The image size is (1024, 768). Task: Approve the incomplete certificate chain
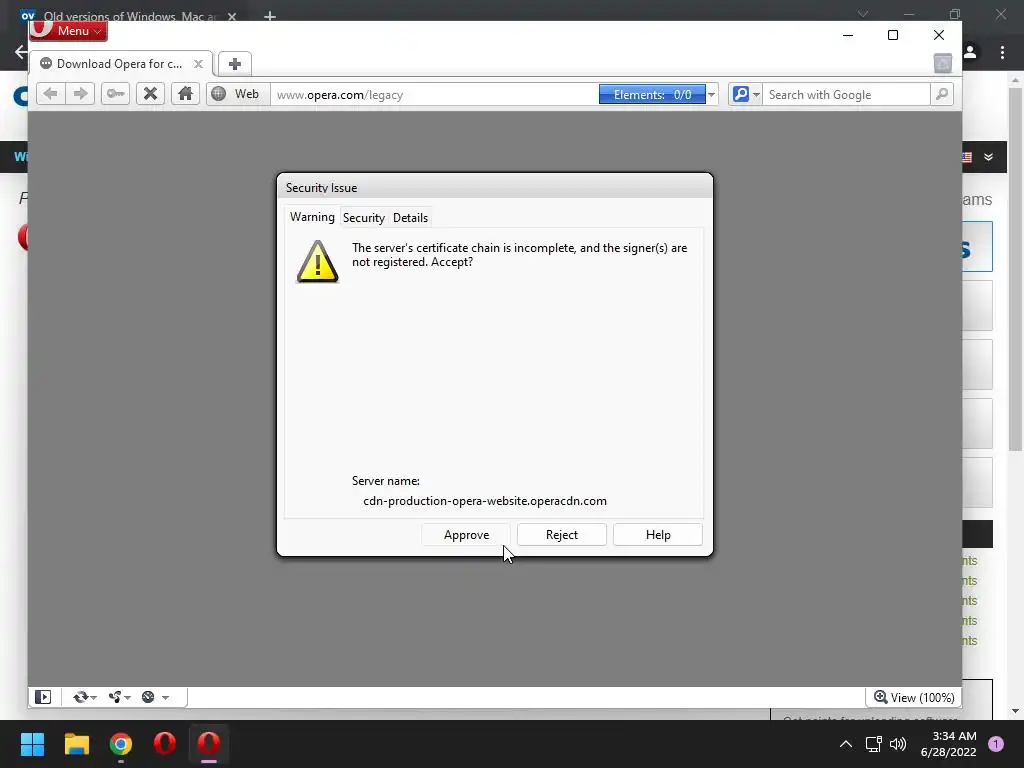[x=466, y=535]
